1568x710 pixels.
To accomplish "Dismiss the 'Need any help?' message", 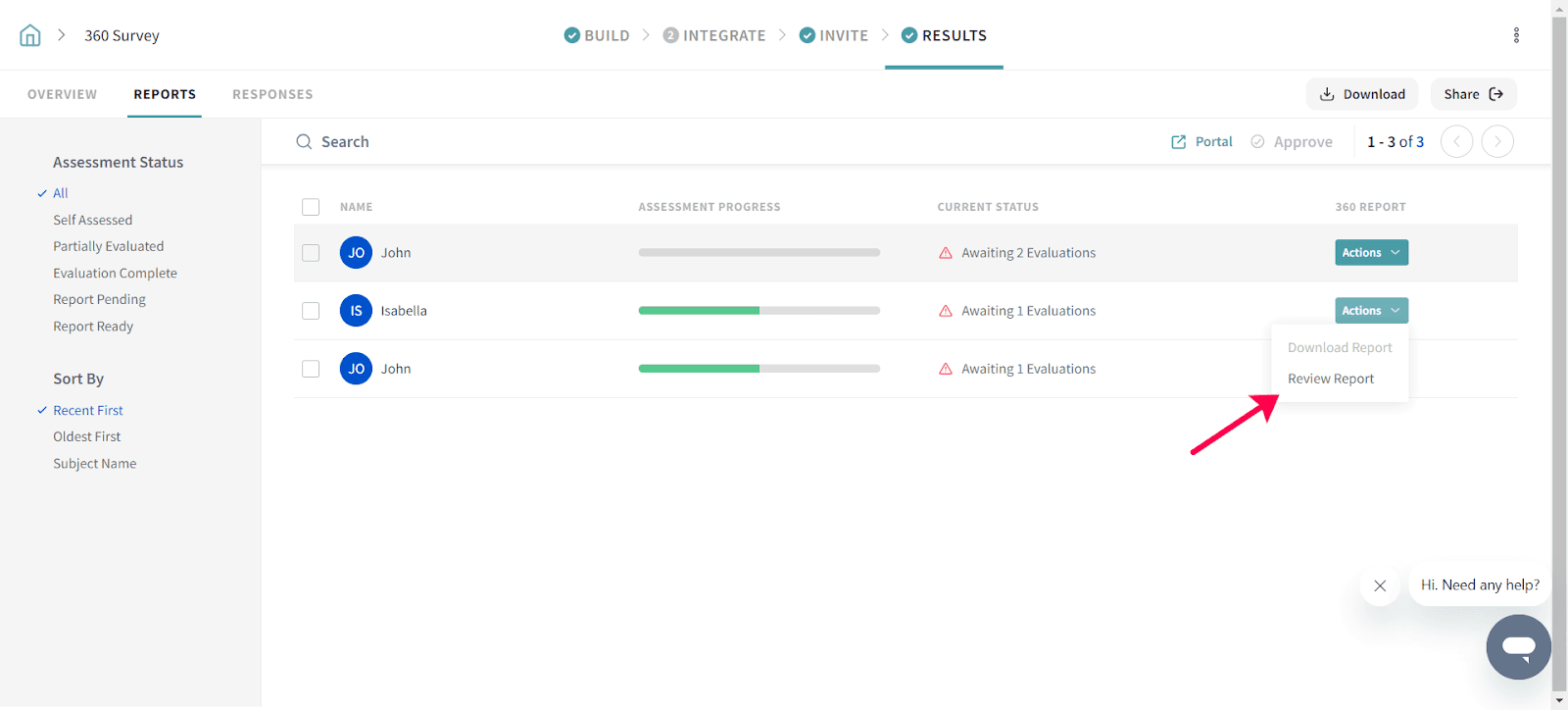I will point(1380,585).
